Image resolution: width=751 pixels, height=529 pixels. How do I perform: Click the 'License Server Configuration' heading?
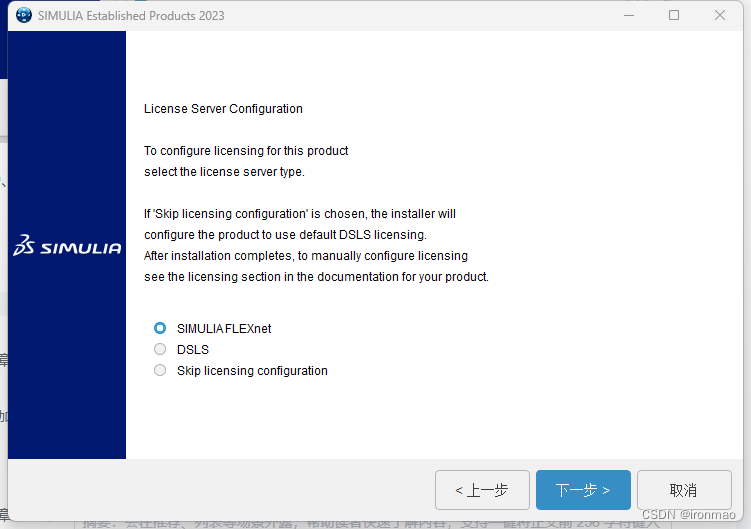223,109
